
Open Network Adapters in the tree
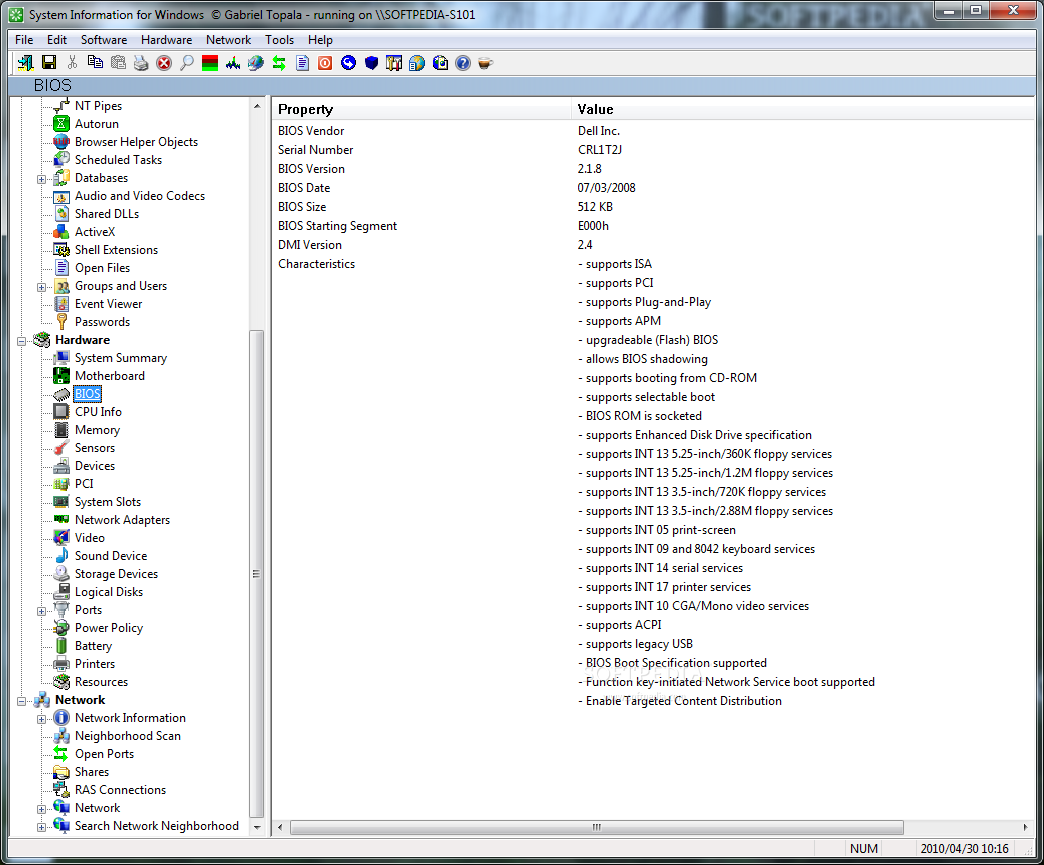point(122,519)
